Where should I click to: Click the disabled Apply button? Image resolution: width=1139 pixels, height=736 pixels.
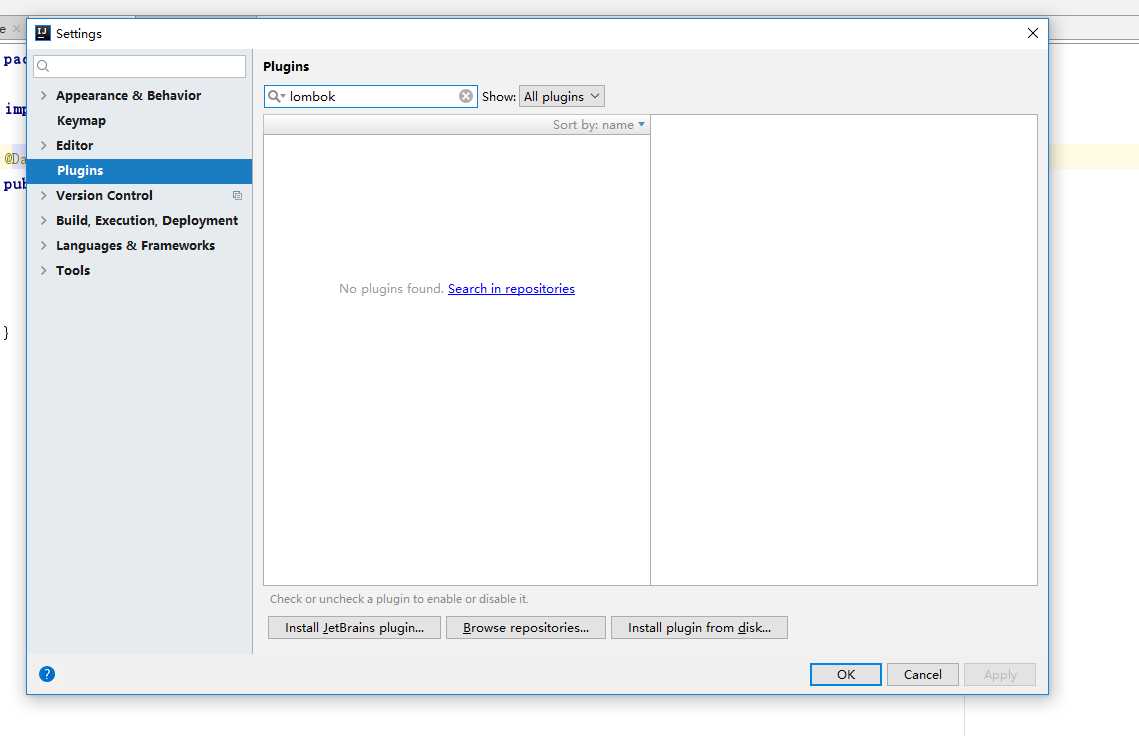(1000, 674)
